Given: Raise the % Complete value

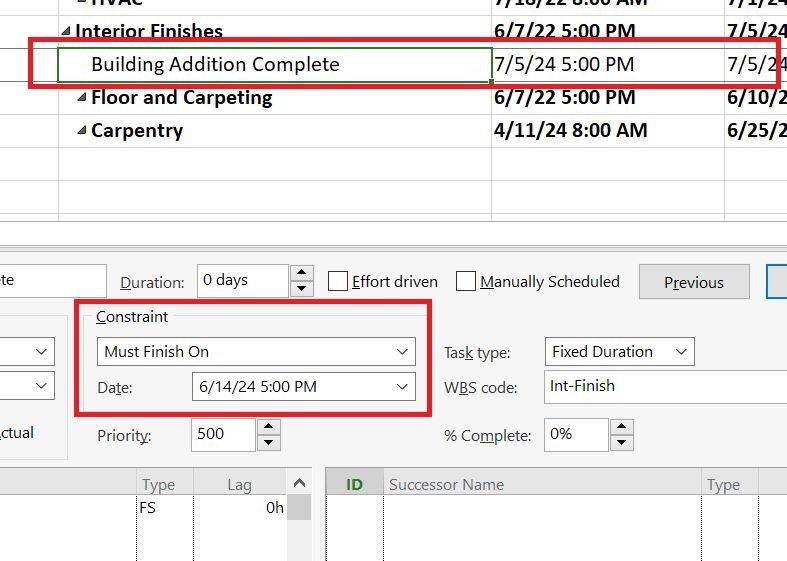Looking at the screenshot, I should coord(621,427).
